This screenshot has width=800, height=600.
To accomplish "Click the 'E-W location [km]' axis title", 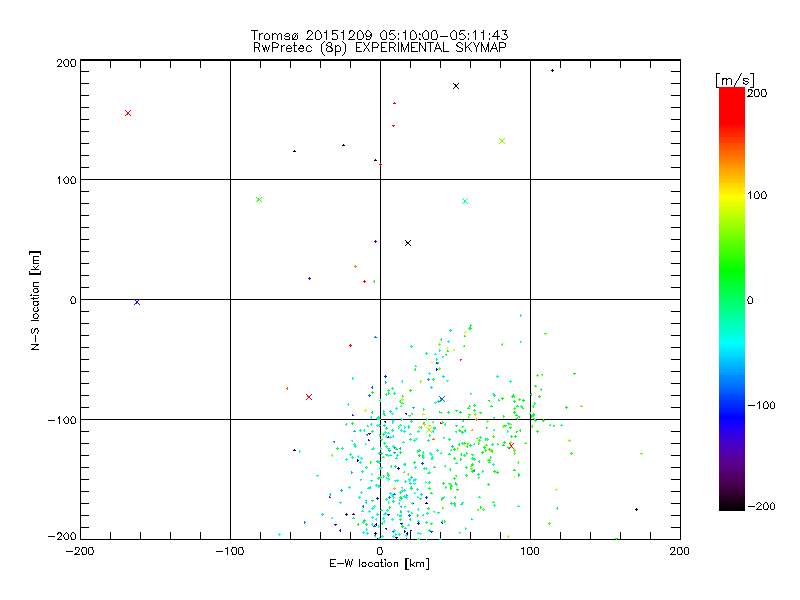I will pos(380,564).
